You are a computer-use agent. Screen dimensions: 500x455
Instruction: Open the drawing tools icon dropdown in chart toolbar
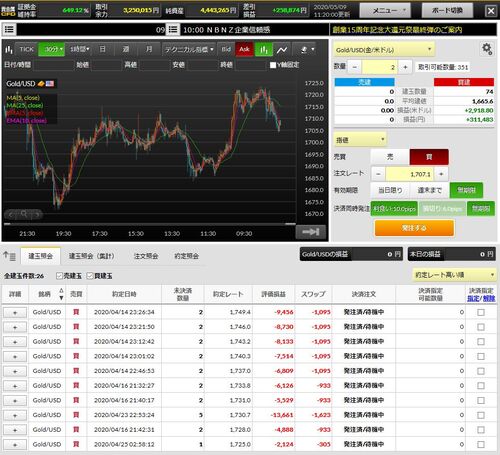click(306, 50)
